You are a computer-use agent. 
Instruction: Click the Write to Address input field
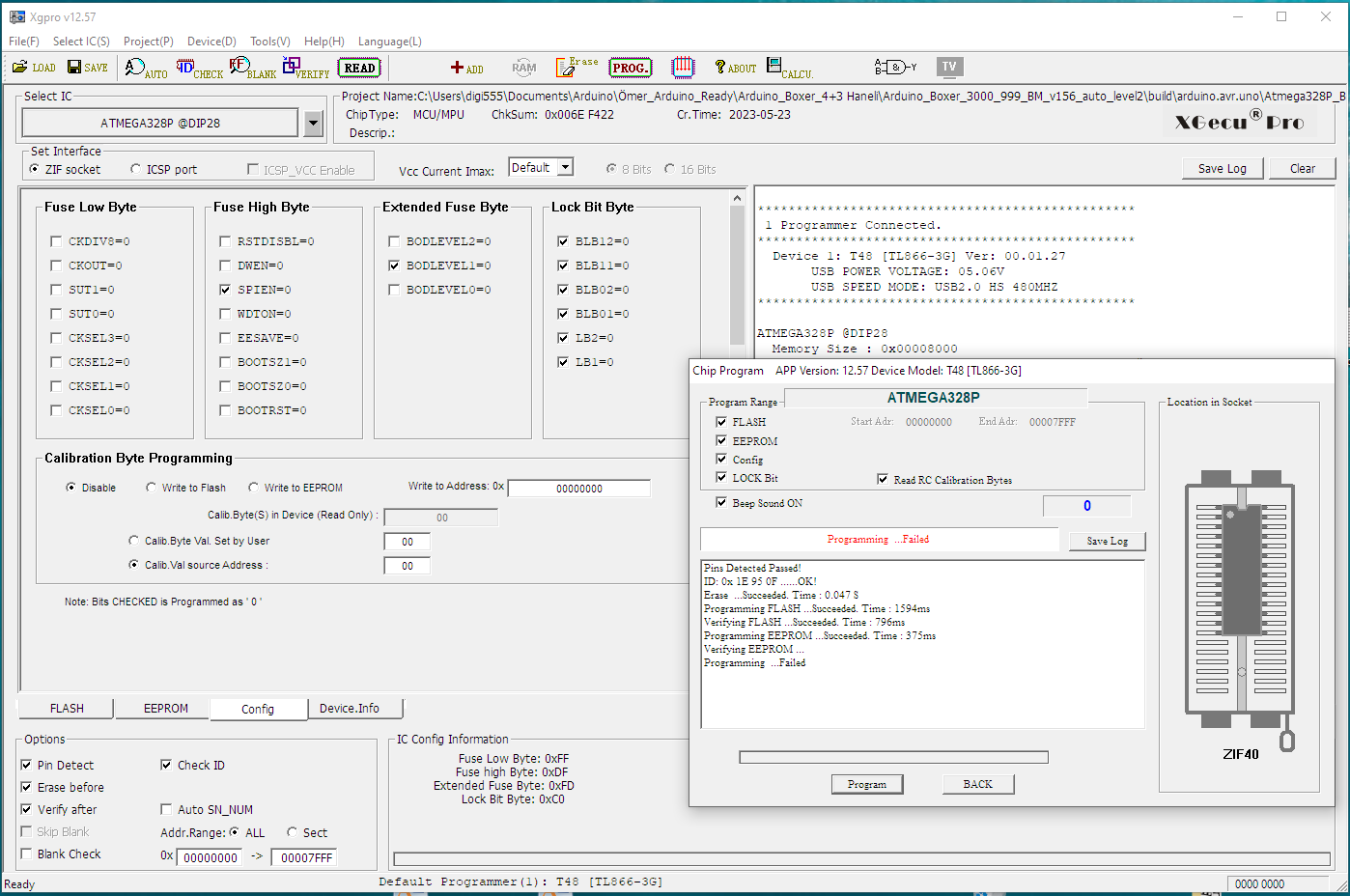[578, 489]
